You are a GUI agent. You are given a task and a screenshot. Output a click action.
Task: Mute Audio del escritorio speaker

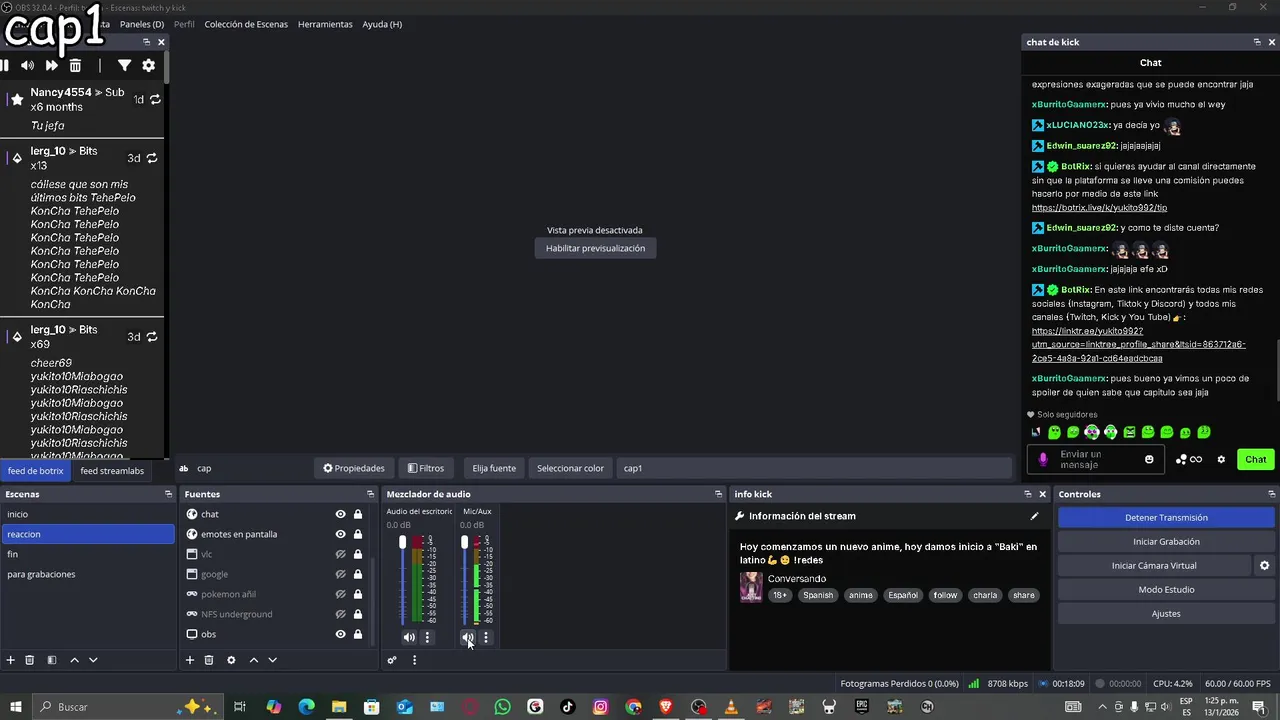coord(409,637)
